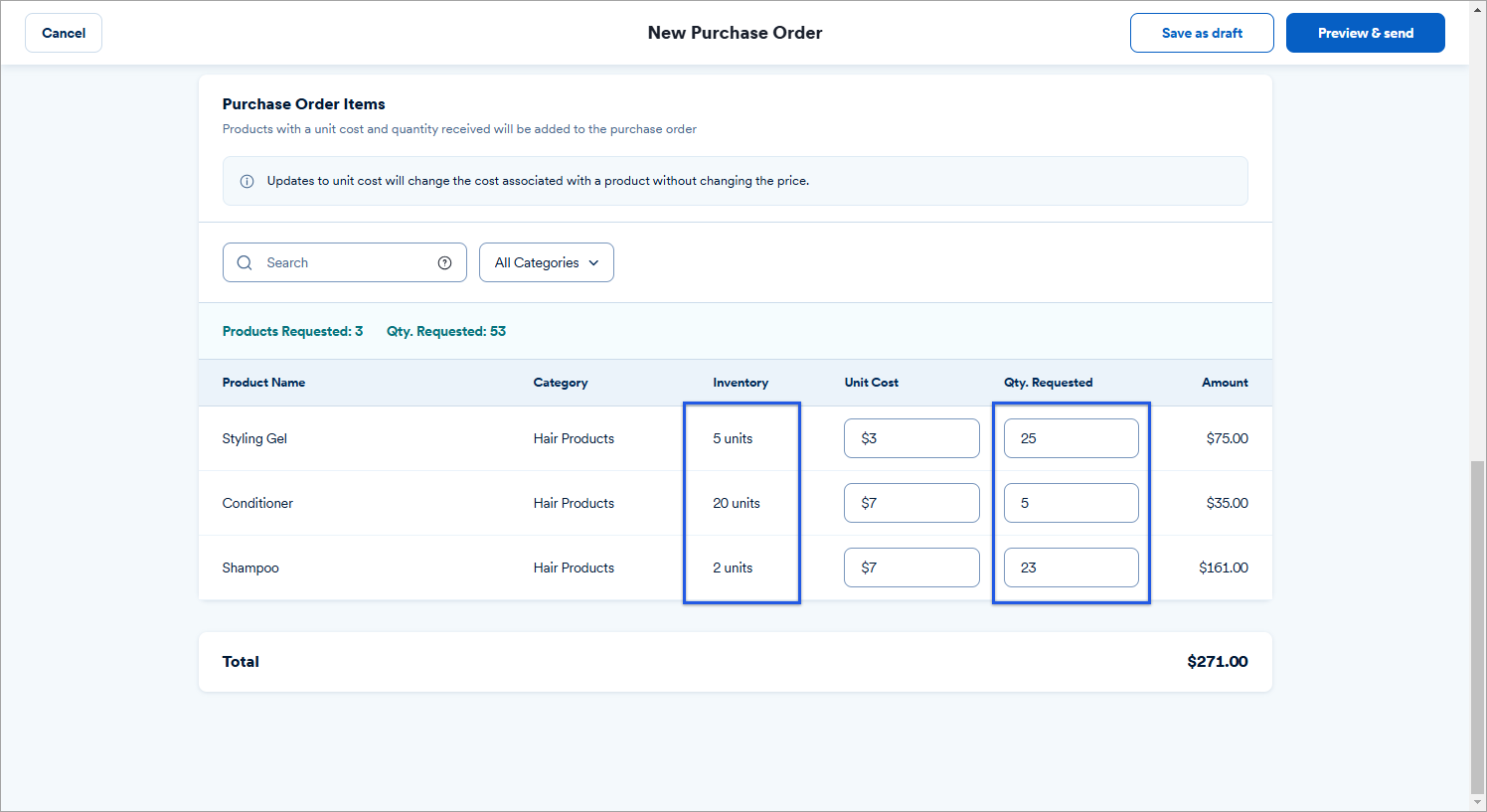Click the New Purchase Order title
This screenshot has width=1487, height=812.
click(x=735, y=33)
